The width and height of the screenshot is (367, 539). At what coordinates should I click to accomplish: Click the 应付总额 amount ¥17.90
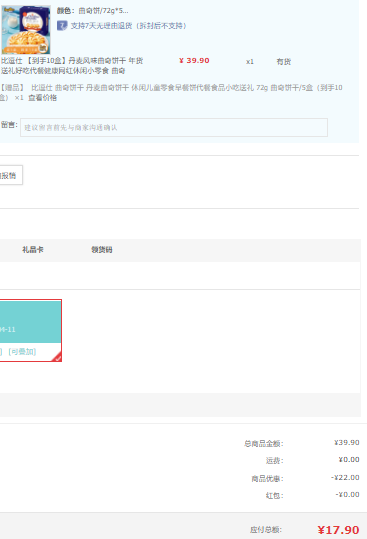338,530
